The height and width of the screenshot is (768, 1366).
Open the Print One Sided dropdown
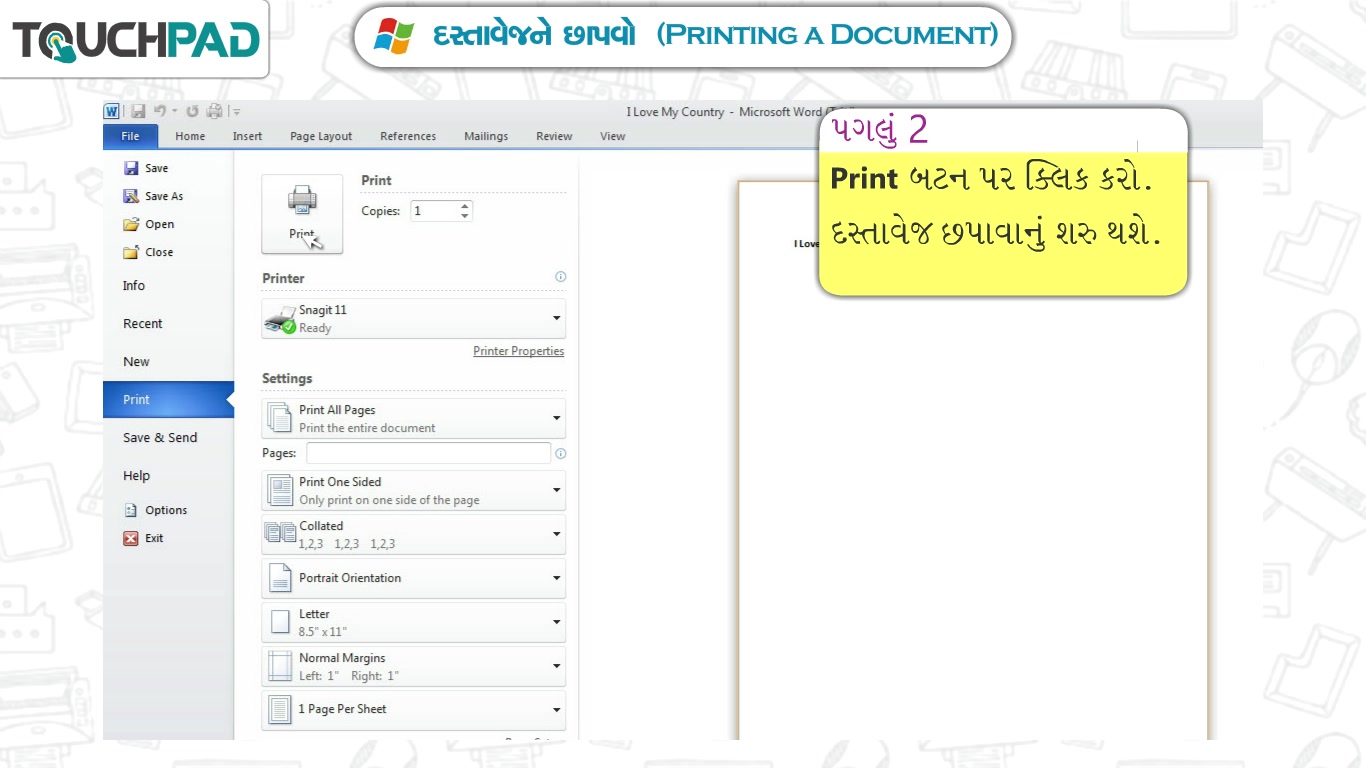coord(413,490)
